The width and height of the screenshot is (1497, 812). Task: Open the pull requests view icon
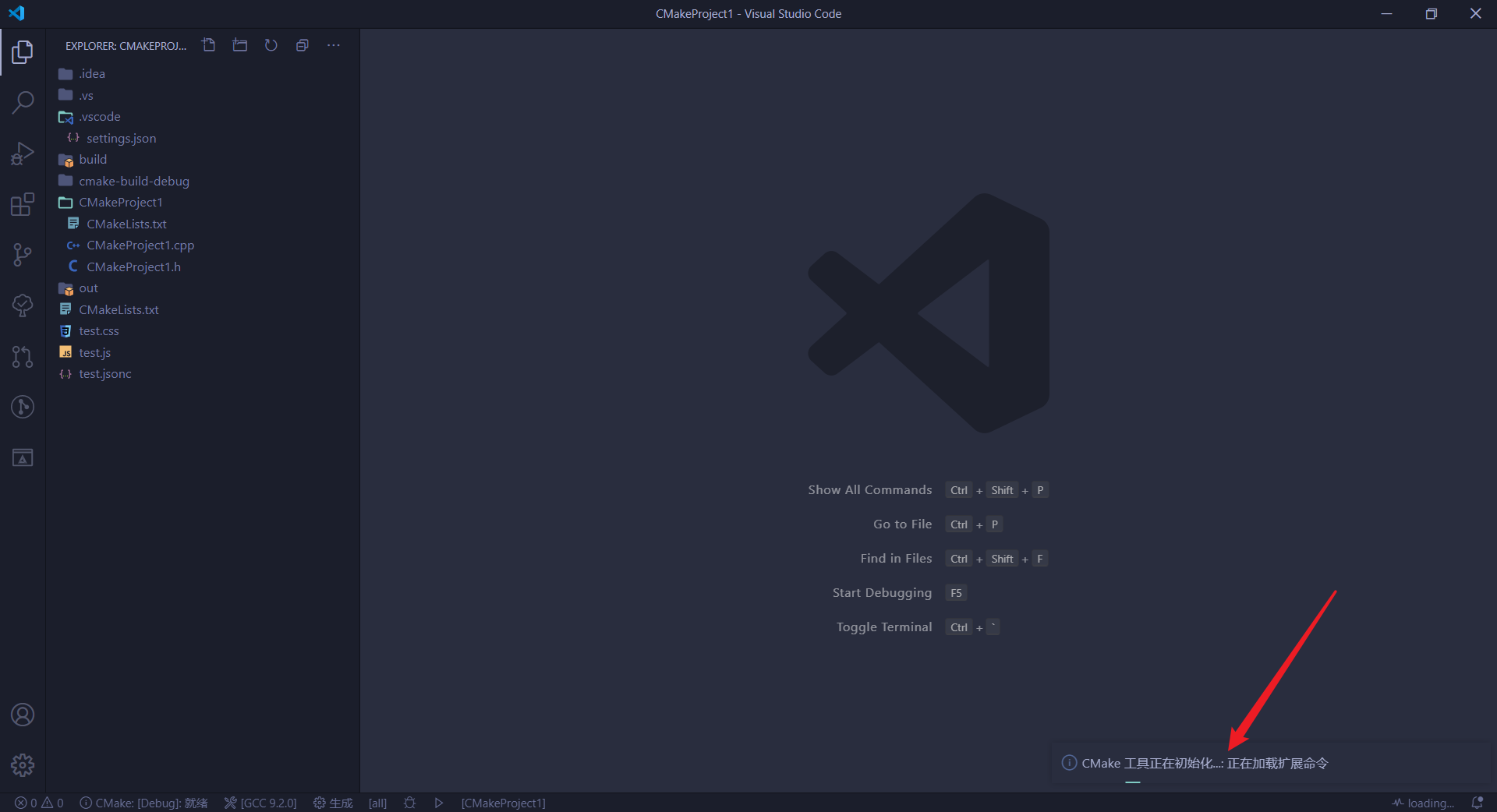click(x=23, y=356)
